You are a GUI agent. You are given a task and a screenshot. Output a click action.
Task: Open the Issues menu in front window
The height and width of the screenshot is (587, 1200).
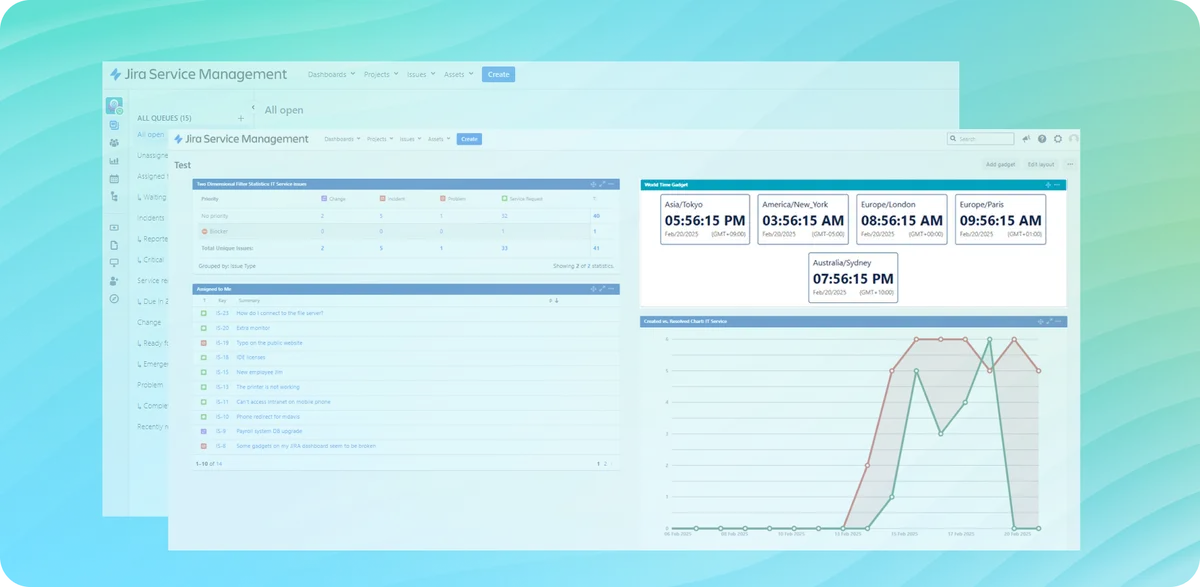tap(410, 139)
